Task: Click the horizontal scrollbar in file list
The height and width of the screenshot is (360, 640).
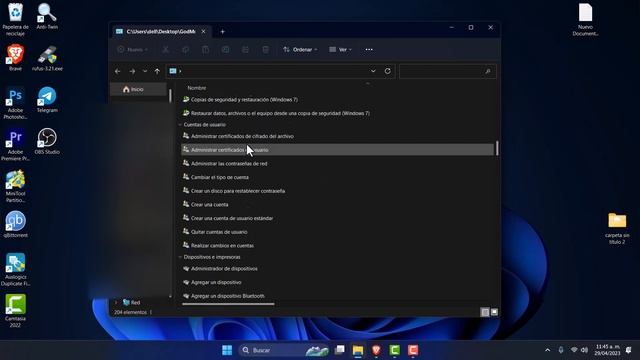Action: click(x=228, y=304)
